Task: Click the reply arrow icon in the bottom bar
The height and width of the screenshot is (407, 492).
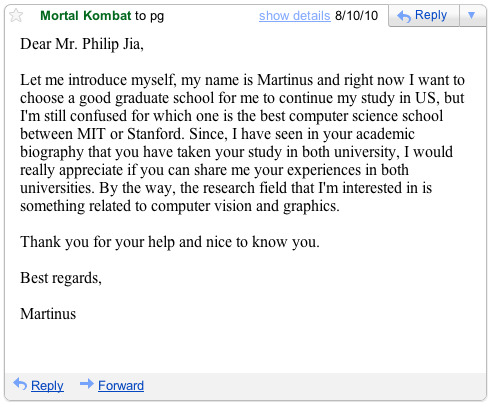Action: tap(20, 384)
